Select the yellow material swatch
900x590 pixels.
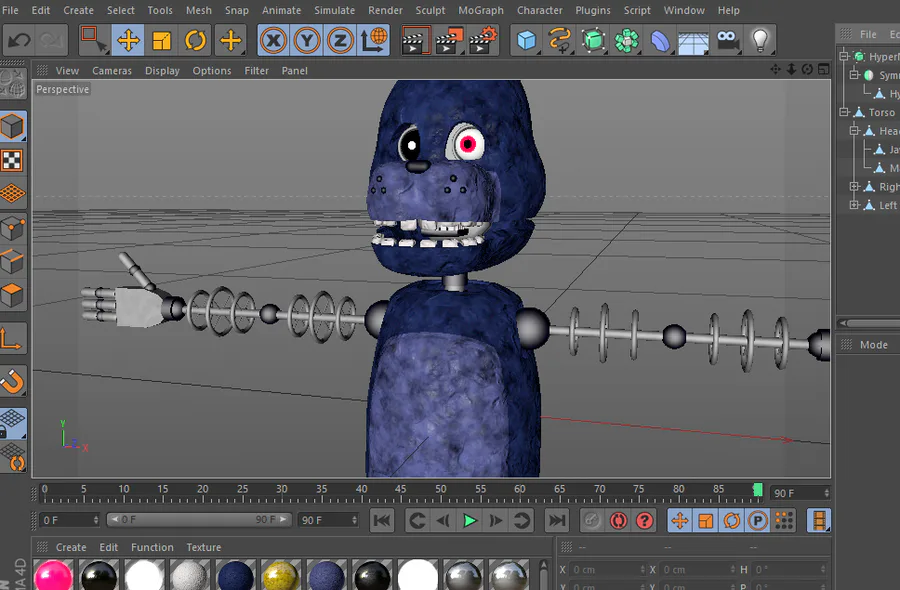click(281, 575)
